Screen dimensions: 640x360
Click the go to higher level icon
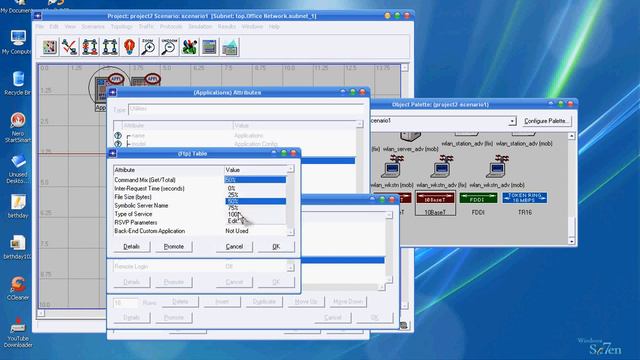[x=129, y=47]
